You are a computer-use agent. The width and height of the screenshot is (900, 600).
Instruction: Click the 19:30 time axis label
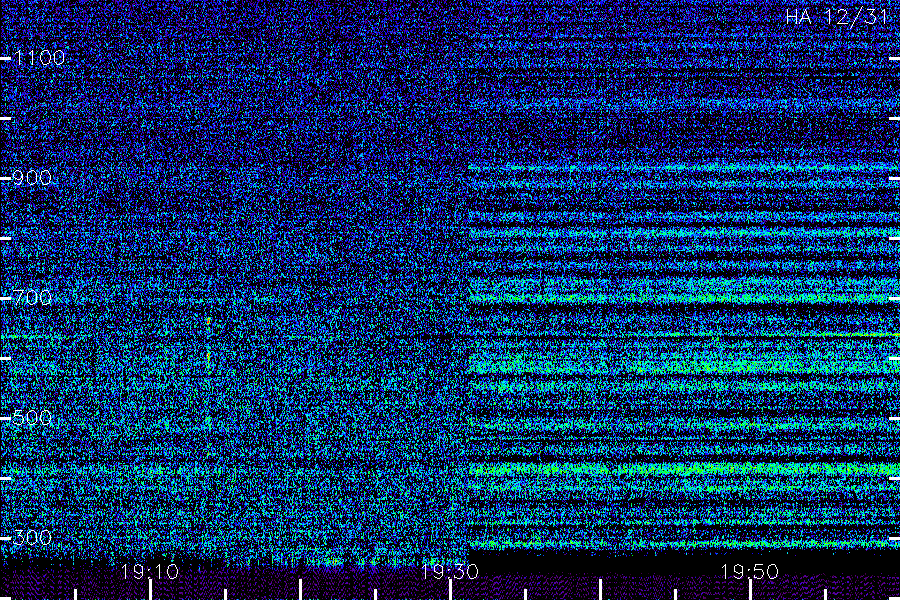(x=449, y=571)
